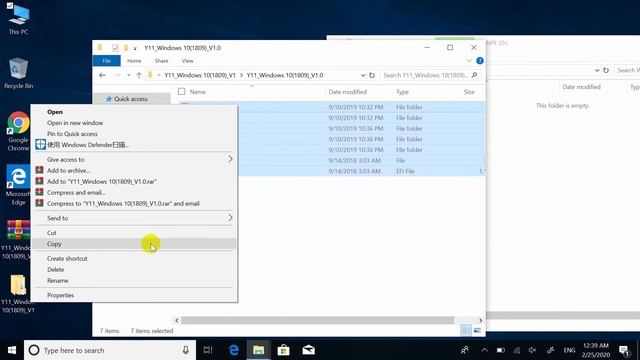Expand the Give access to submenu arrow
This screenshot has height=360, width=640.
230,159
